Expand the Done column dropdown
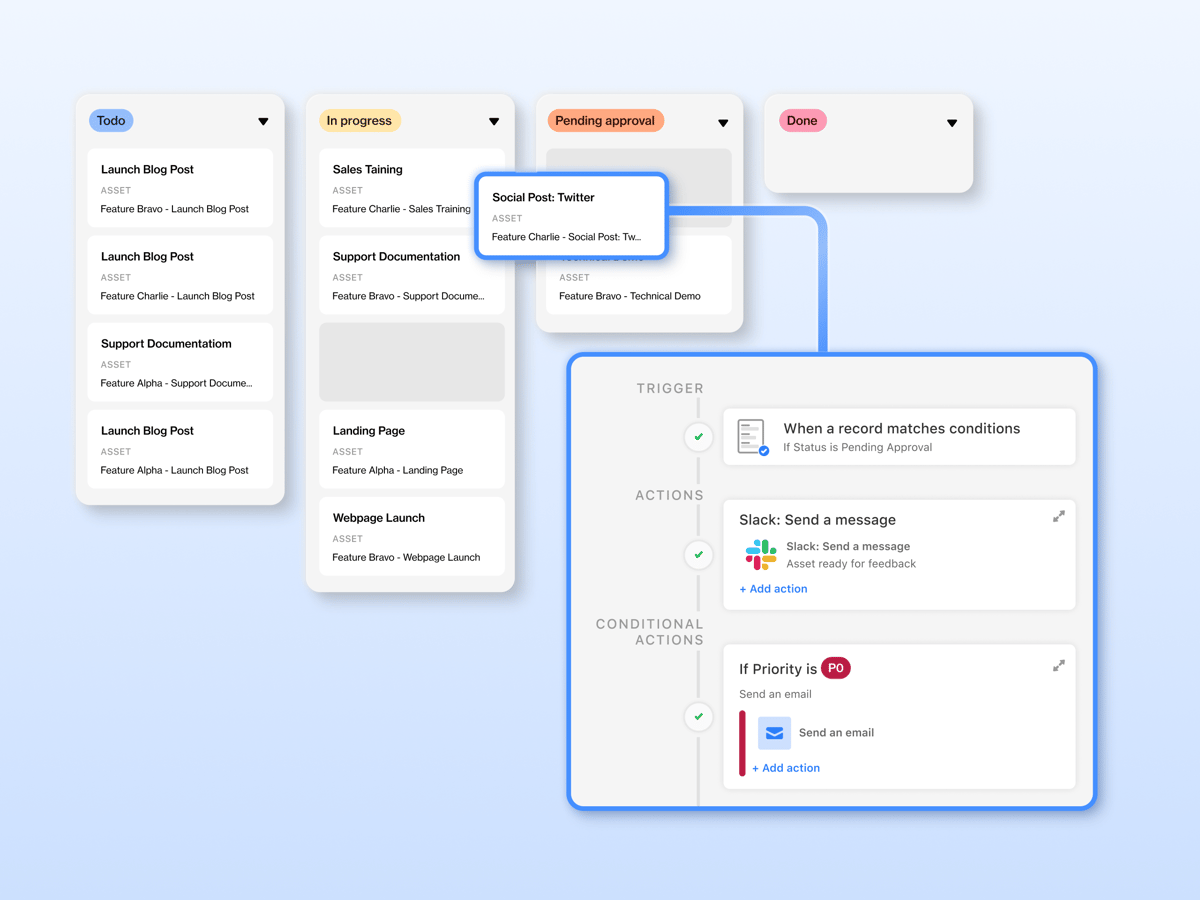1200x900 pixels. coord(951,122)
